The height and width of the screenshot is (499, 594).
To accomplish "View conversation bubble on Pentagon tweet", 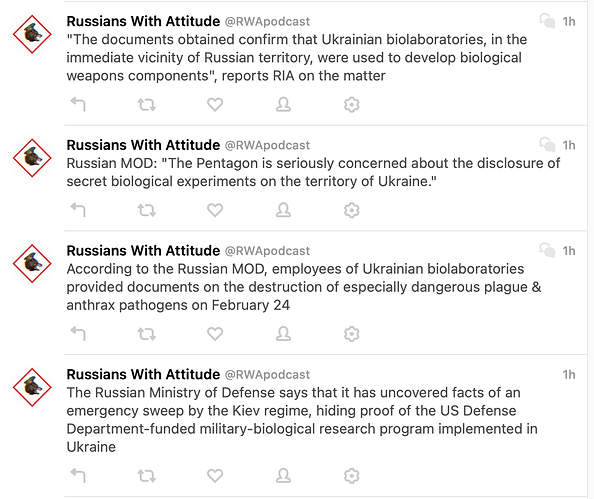I will (x=547, y=145).
